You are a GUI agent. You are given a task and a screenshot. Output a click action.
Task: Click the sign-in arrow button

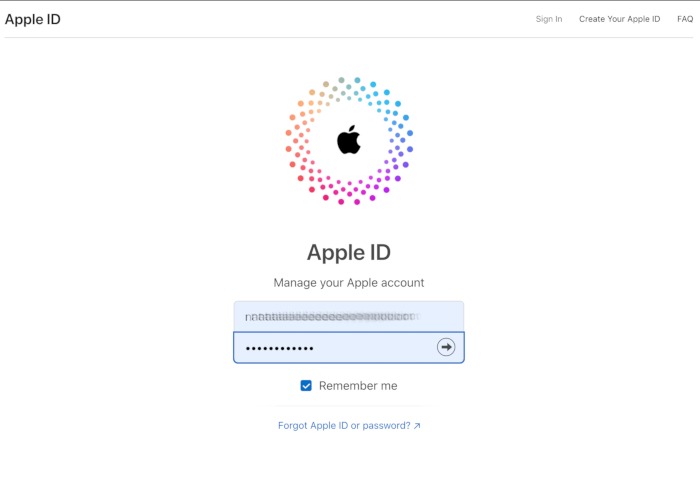coord(446,347)
